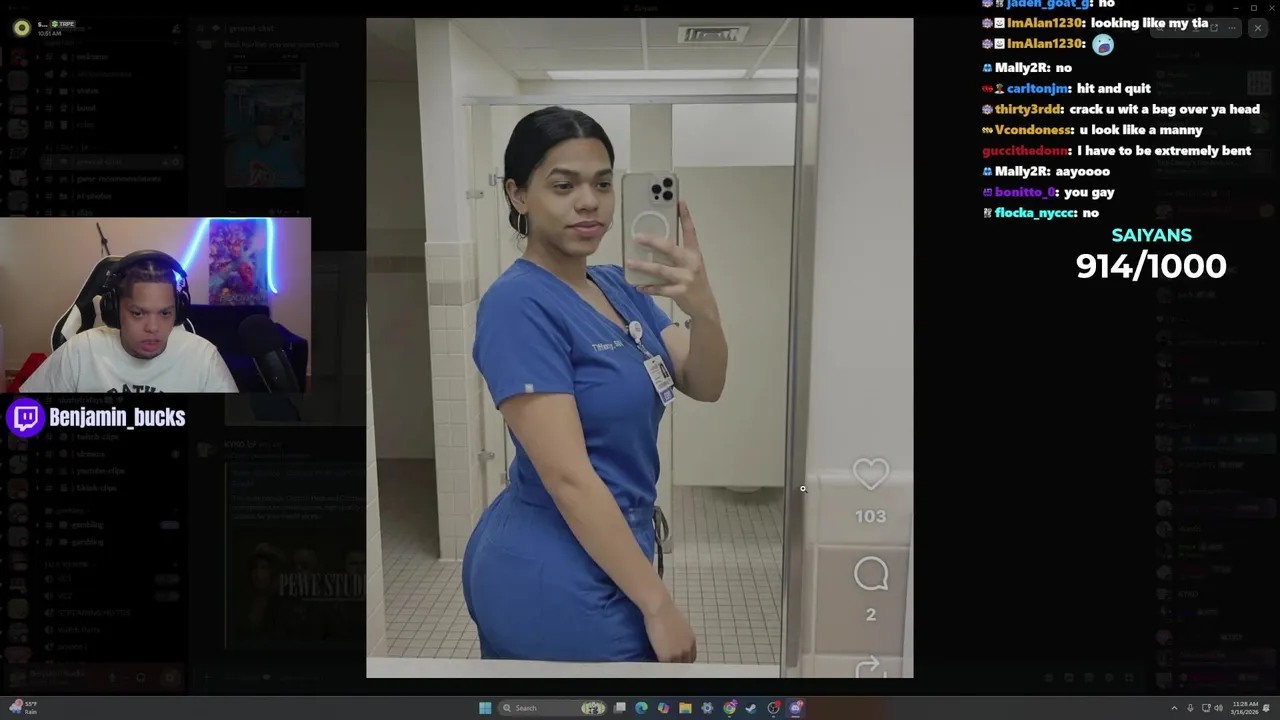This screenshot has width=1280, height=720.
Task: Open the Windows Start menu
Action: click(x=485, y=708)
